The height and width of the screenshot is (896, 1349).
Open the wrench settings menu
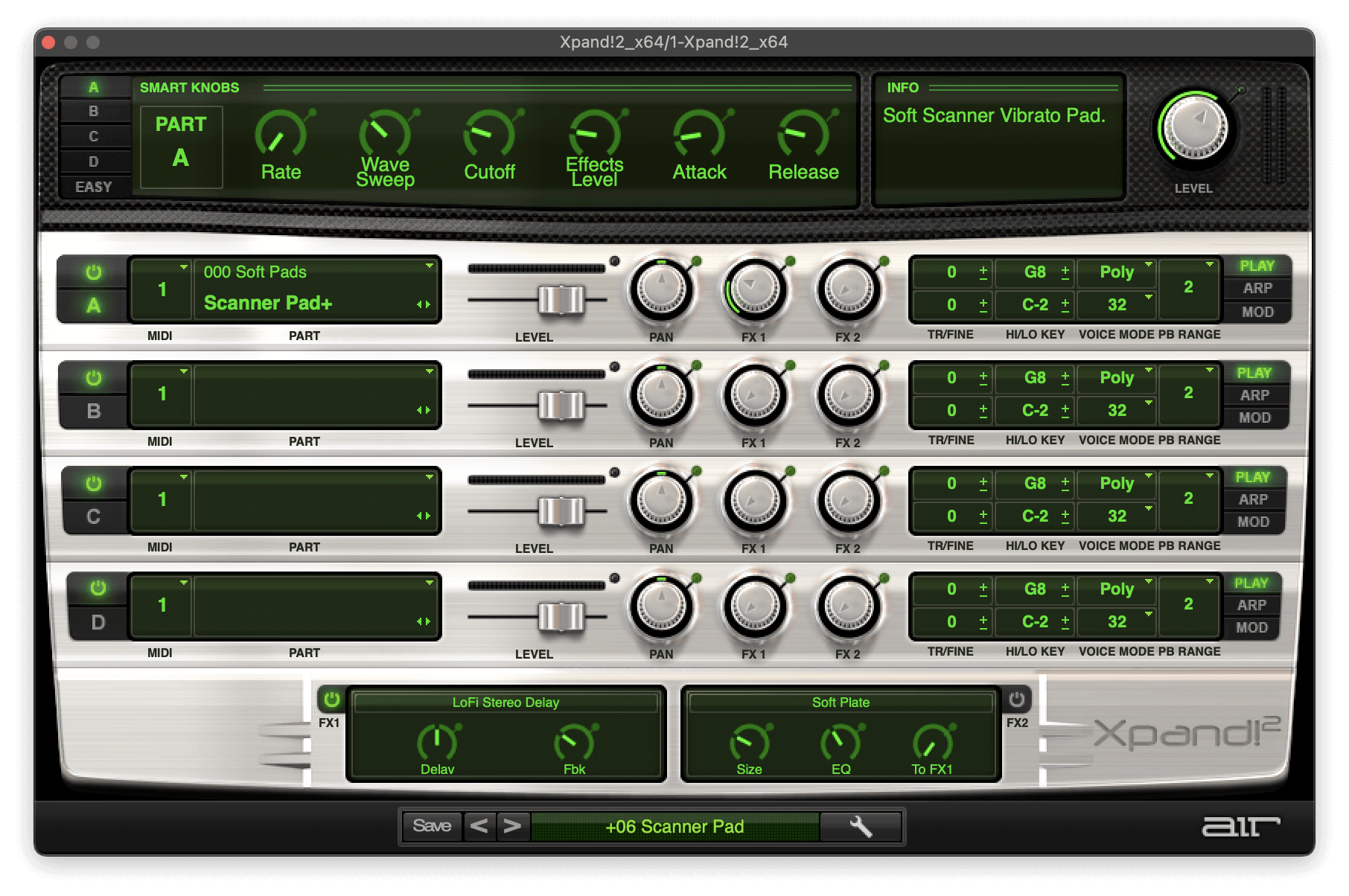click(x=860, y=826)
